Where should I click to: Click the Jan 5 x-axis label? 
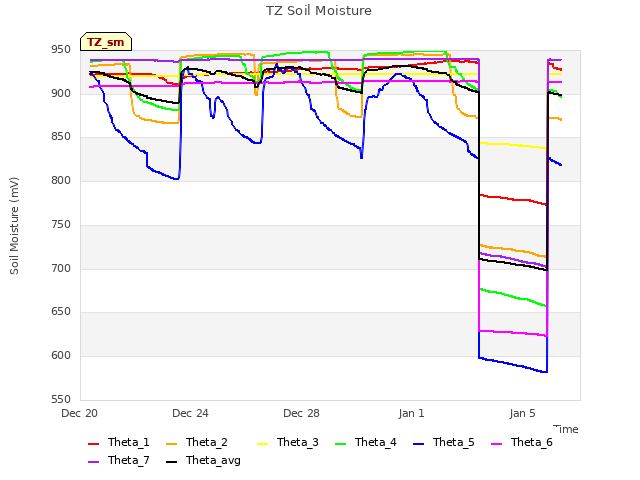(522, 413)
